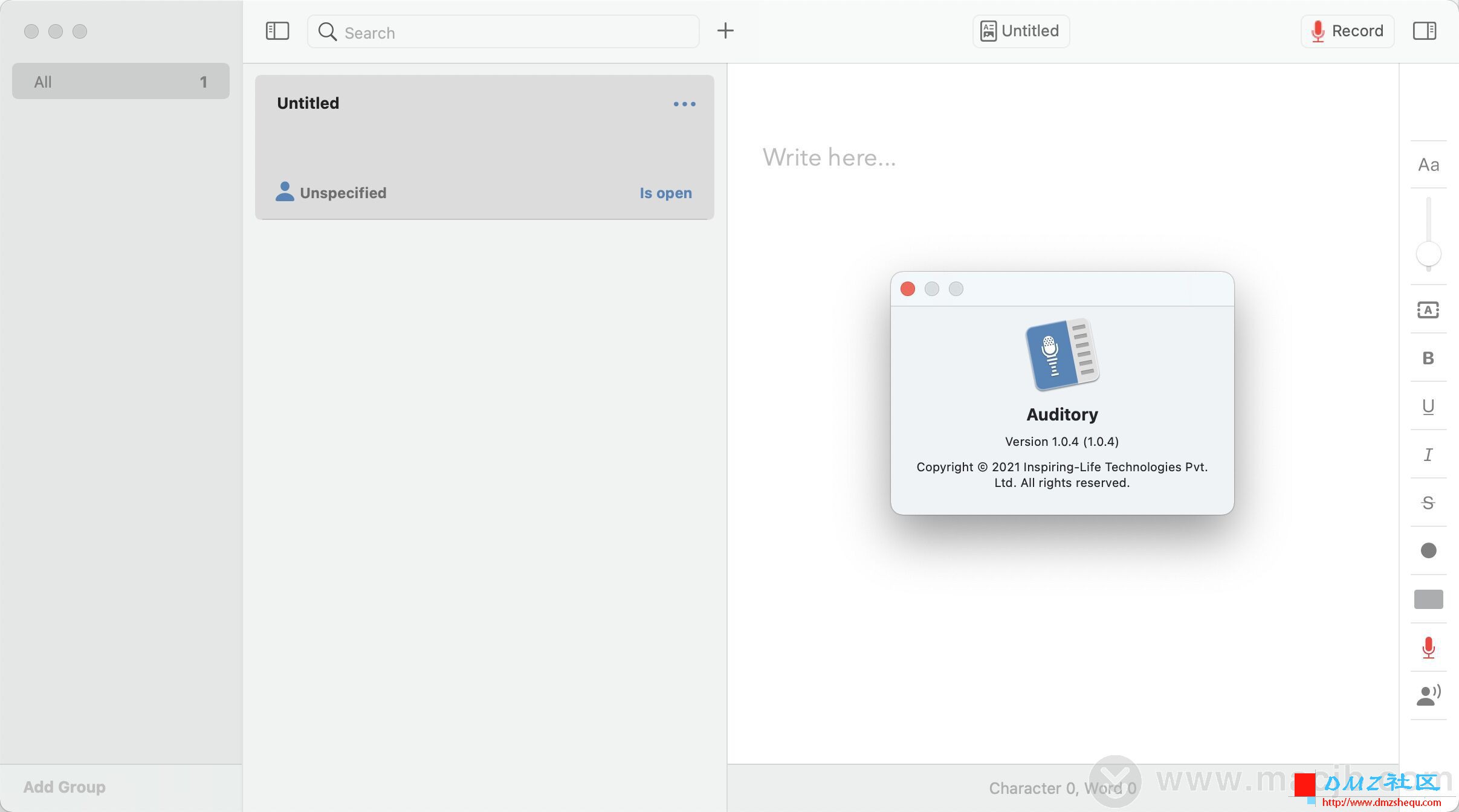The image size is (1459, 812).
Task: Open the Untitled note title button
Action: 1020,31
